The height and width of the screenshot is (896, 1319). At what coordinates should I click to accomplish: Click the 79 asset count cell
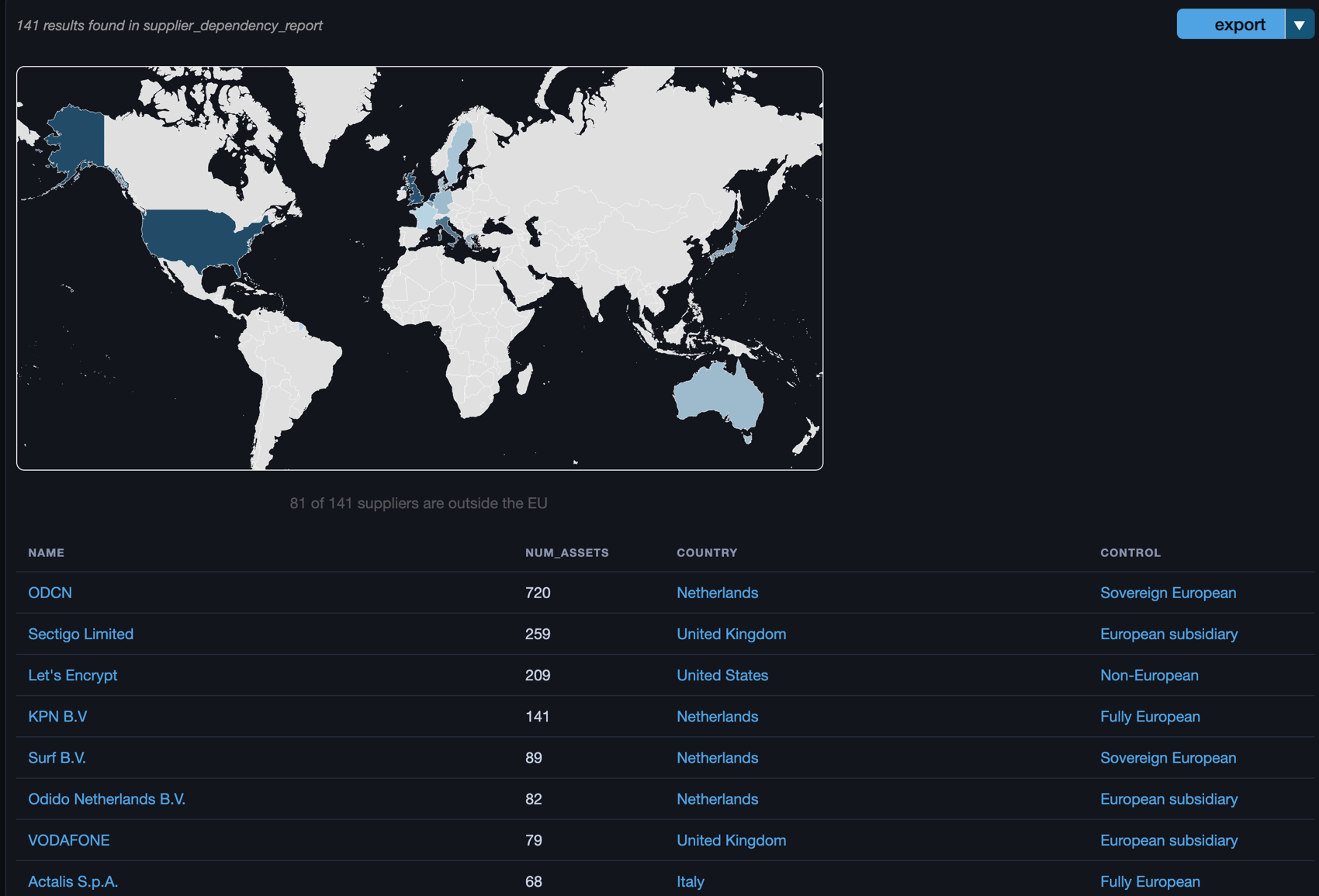[534, 840]
